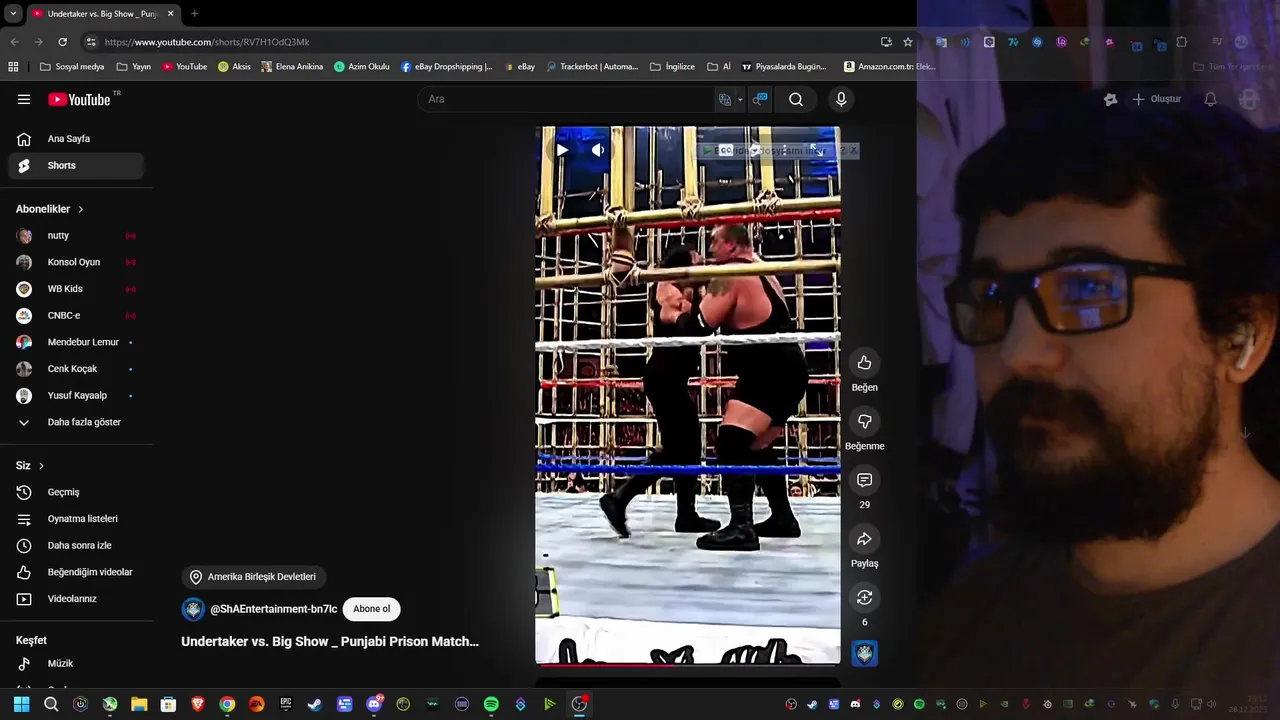Viewport: 1280px width, 720px height.
Task: Open the nutty subscription channel
Action: (76, 236)
